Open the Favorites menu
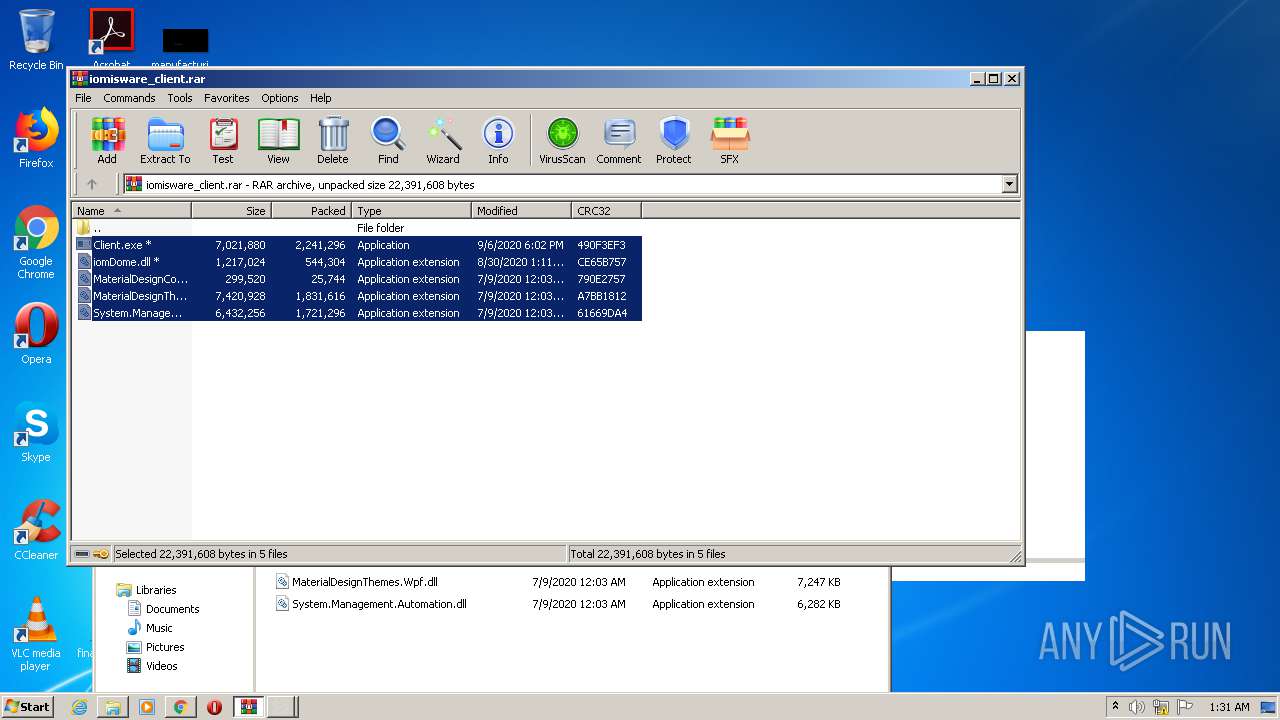Image resolution: width=1280 pixels, height=720 pixels. 227,98
